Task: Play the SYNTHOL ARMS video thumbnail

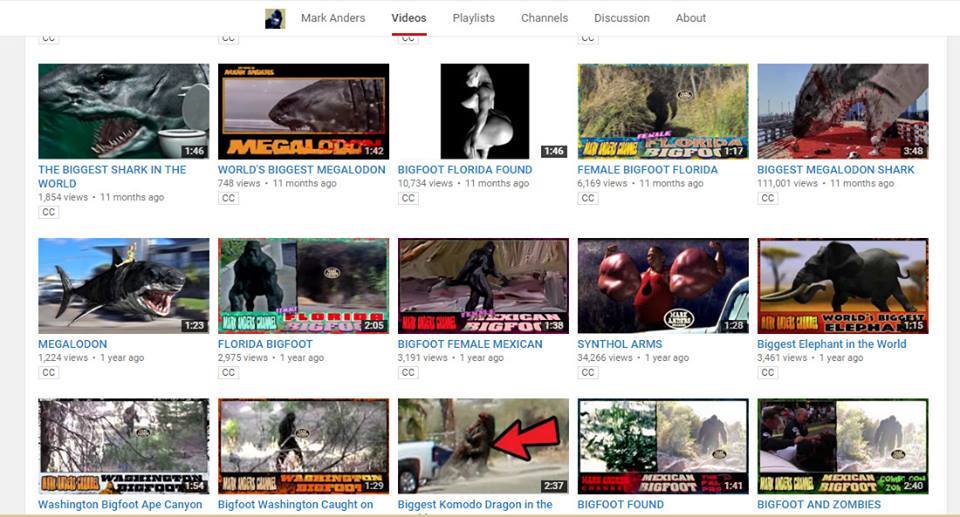Action: [662, 285]
